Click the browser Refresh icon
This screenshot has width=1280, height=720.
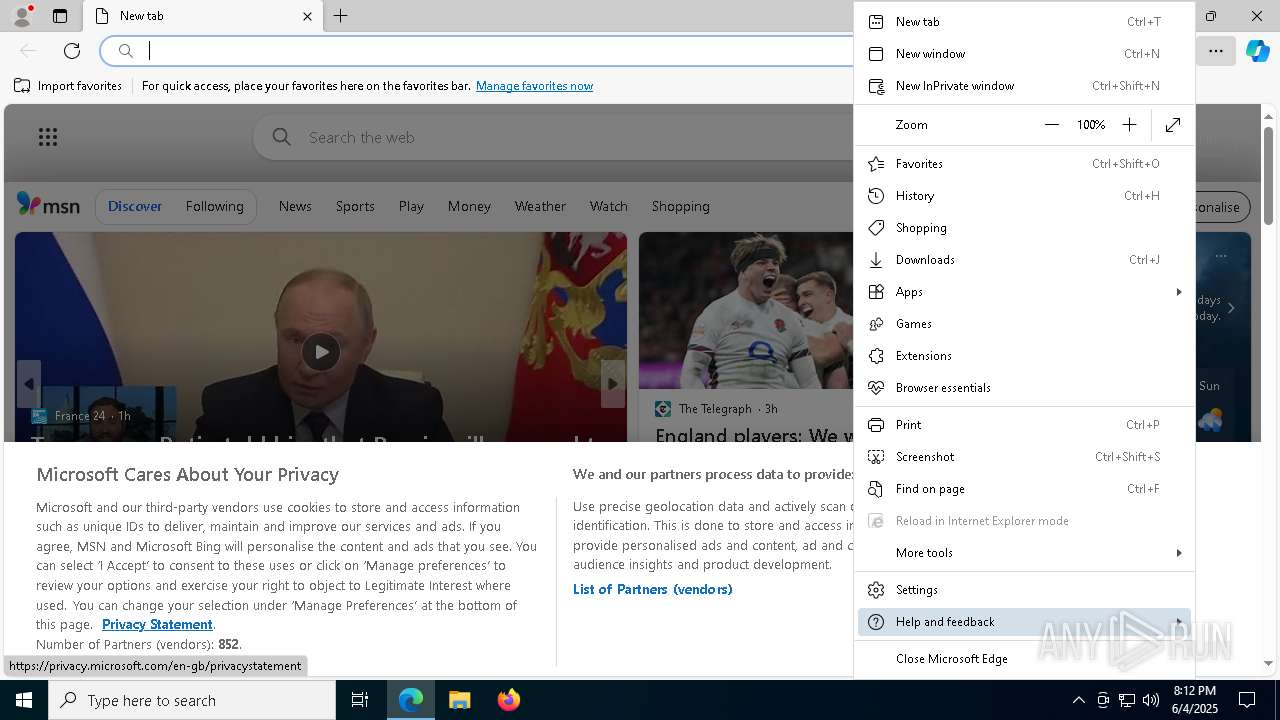[x=72, y=51]
